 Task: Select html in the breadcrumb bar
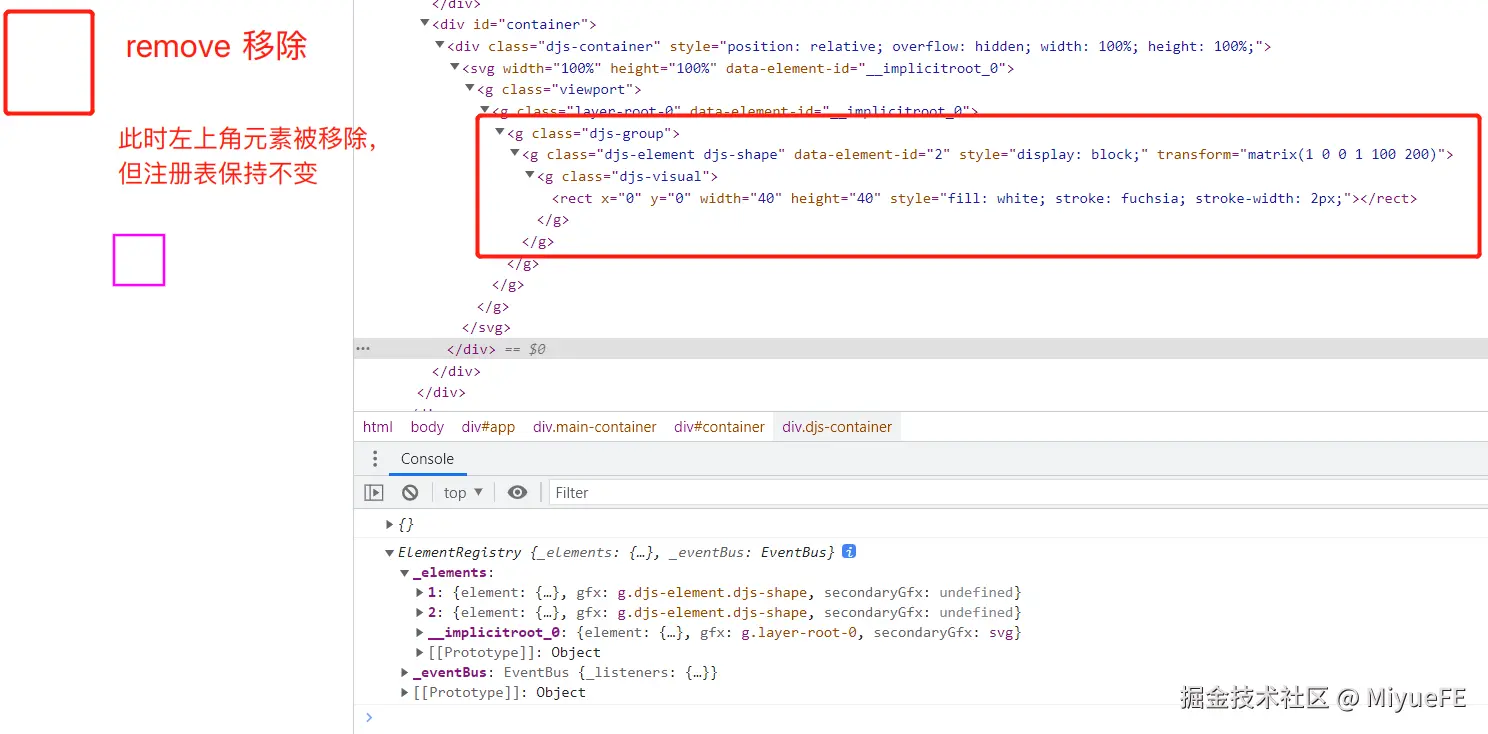tap(378, 427)
